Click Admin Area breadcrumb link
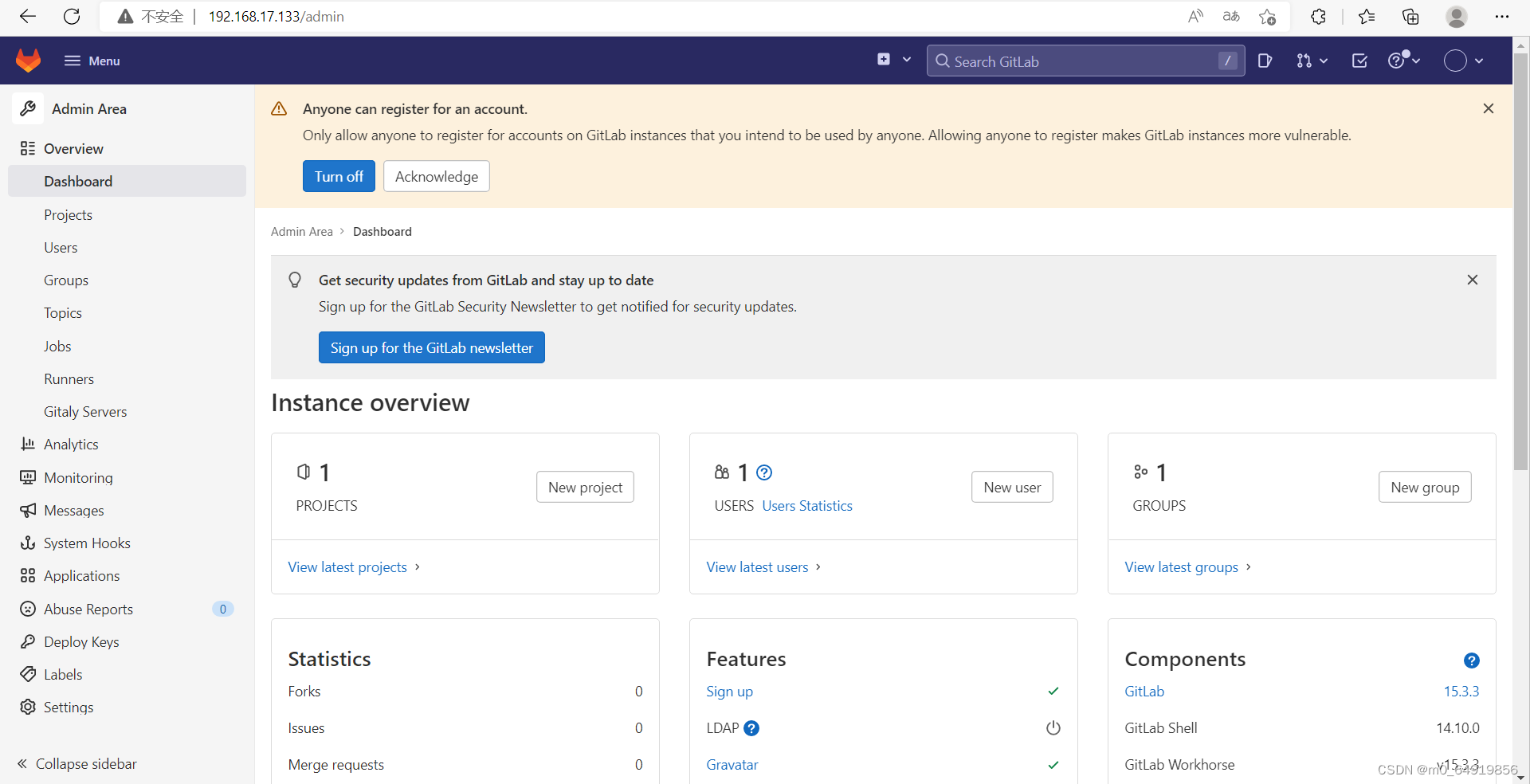The width and height of the screenshot is (1530, 784). (302, 231)
